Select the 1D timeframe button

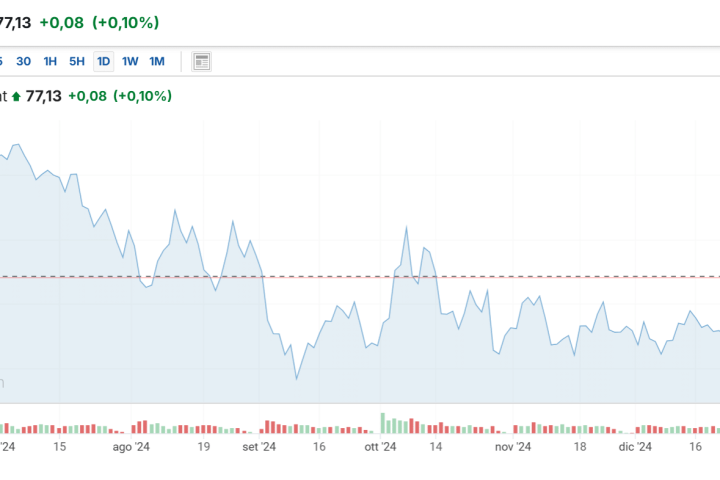coord(103,61)
